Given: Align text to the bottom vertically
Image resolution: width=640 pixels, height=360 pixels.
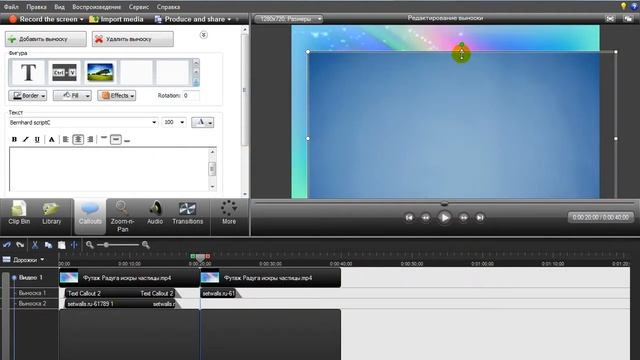Looking at the screenshot, I should (x=127, y=140).
